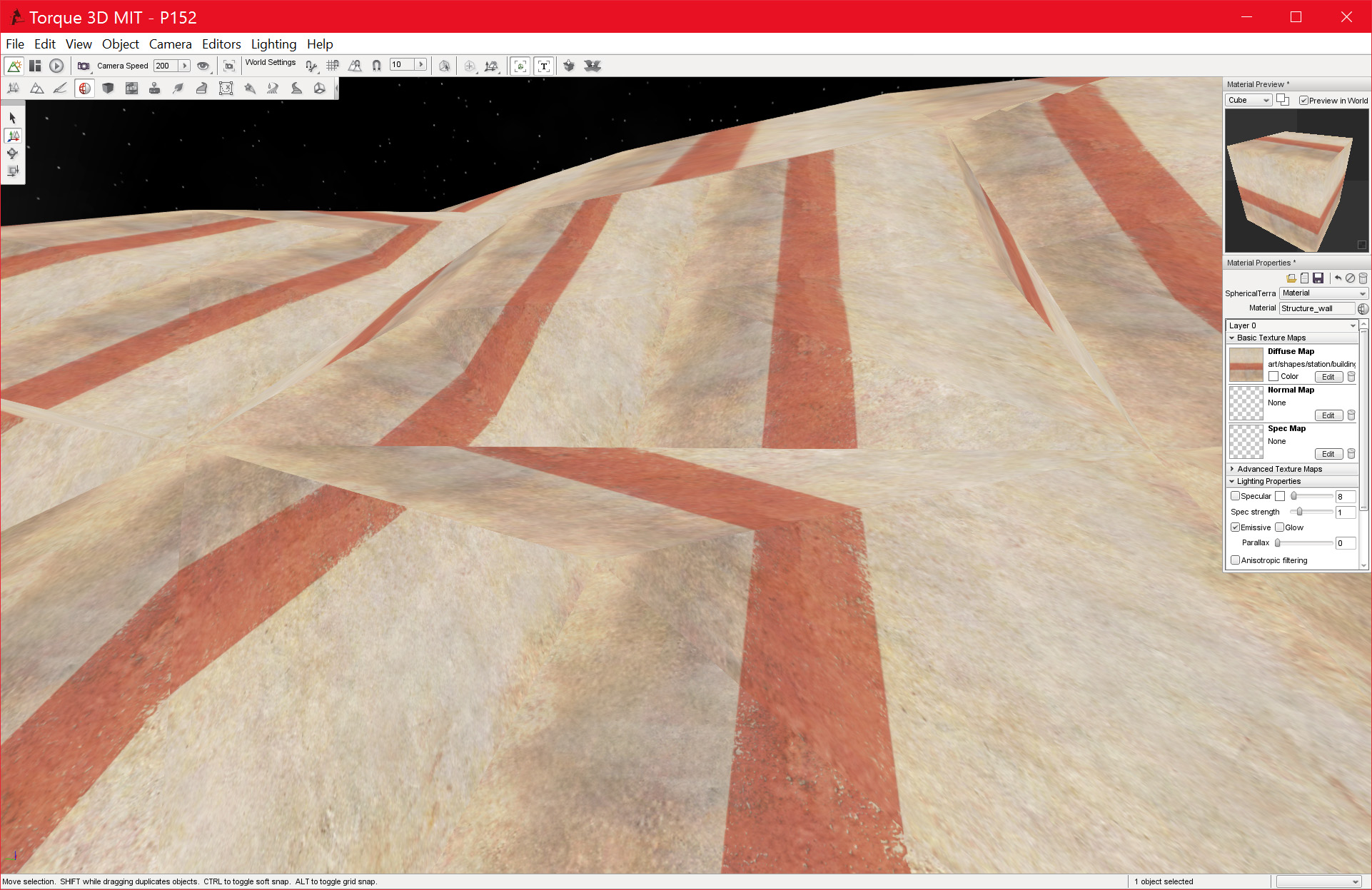
Task: Pick the Select arrow tool
Action: coord(12,118)
